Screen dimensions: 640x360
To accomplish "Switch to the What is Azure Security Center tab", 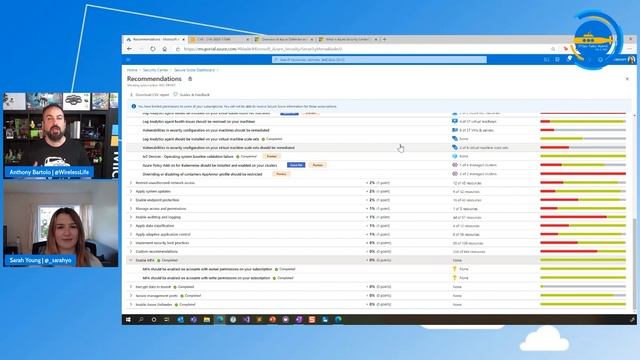I will point(348,39).
